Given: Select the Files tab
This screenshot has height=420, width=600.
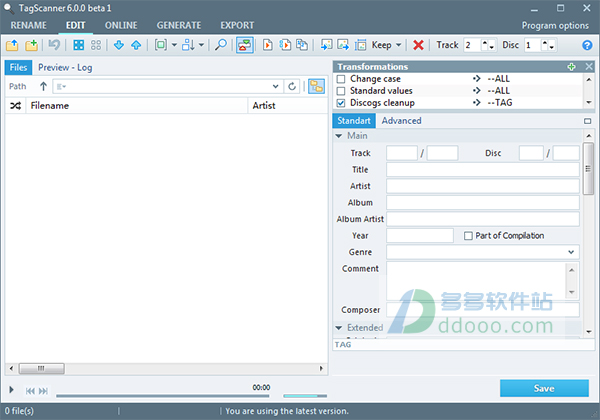Looking at the screenshot, I should point(18,68).
